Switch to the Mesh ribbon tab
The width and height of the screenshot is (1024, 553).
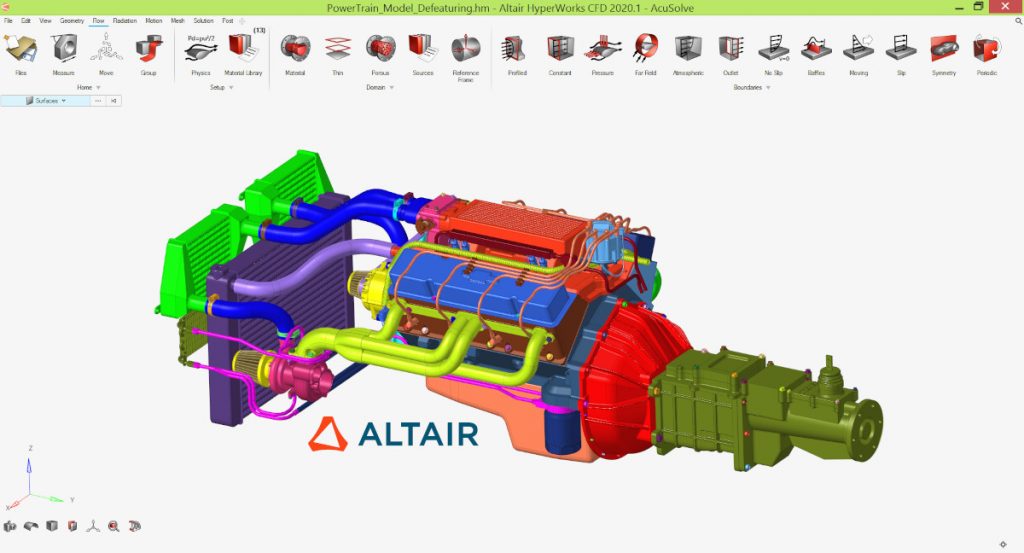tap(177, 20)
